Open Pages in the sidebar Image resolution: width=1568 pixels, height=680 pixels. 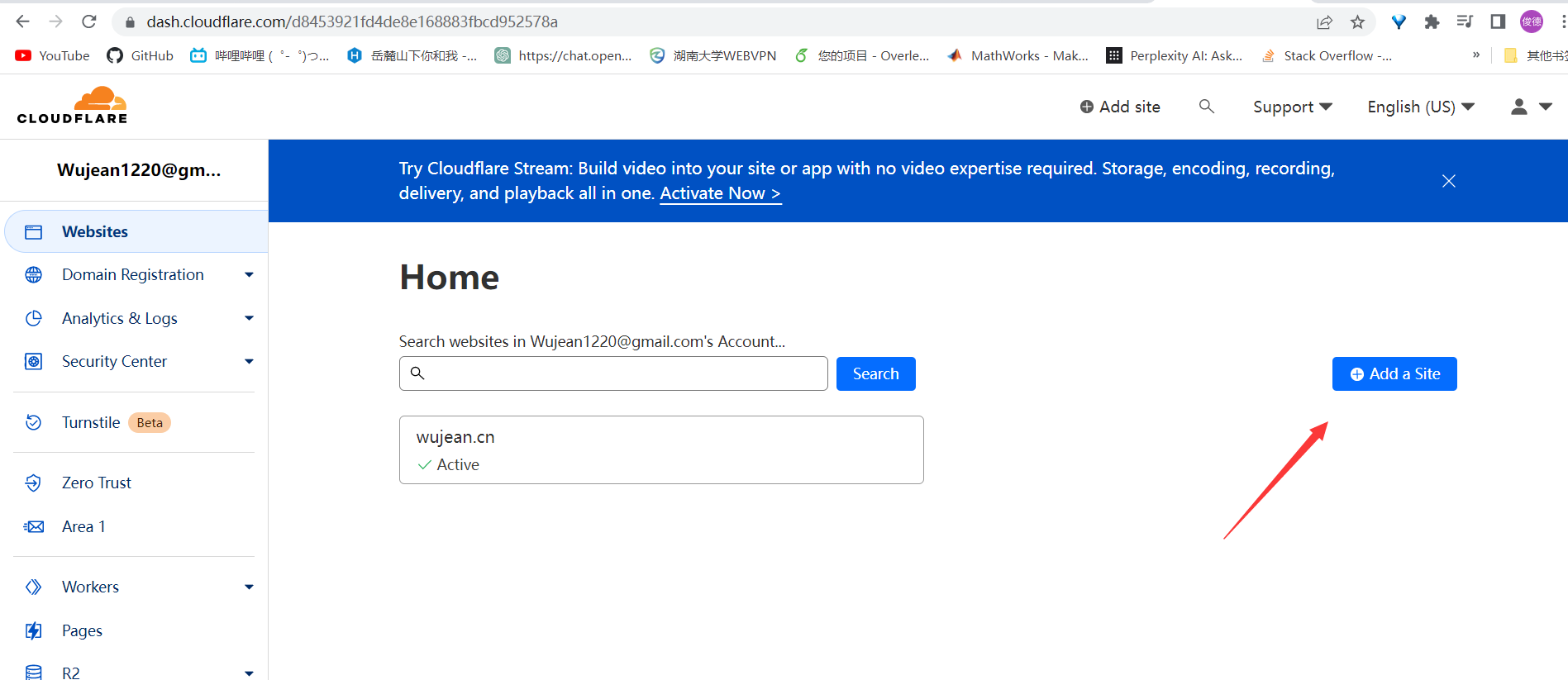[x=82, y=630]
